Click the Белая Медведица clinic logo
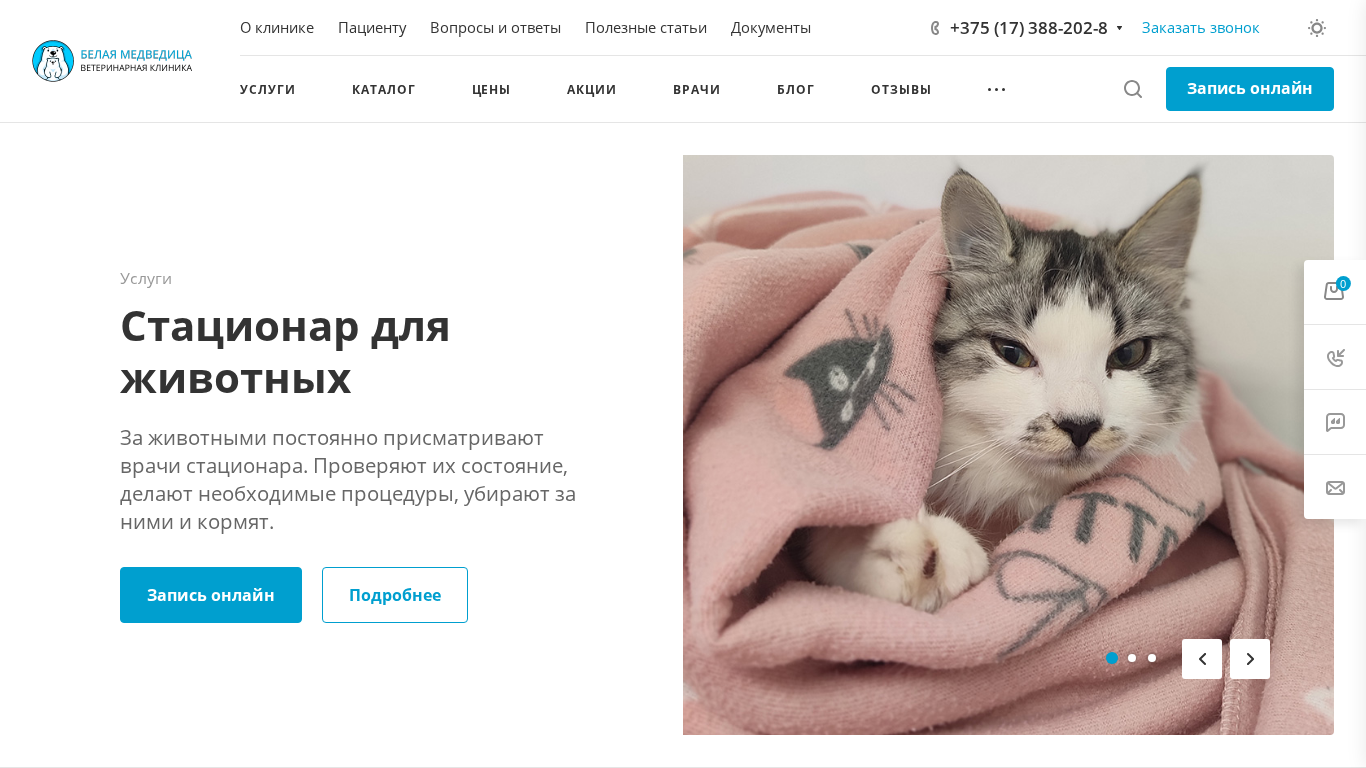Viewport: 1366px width, 768px height. coord(112,61)
